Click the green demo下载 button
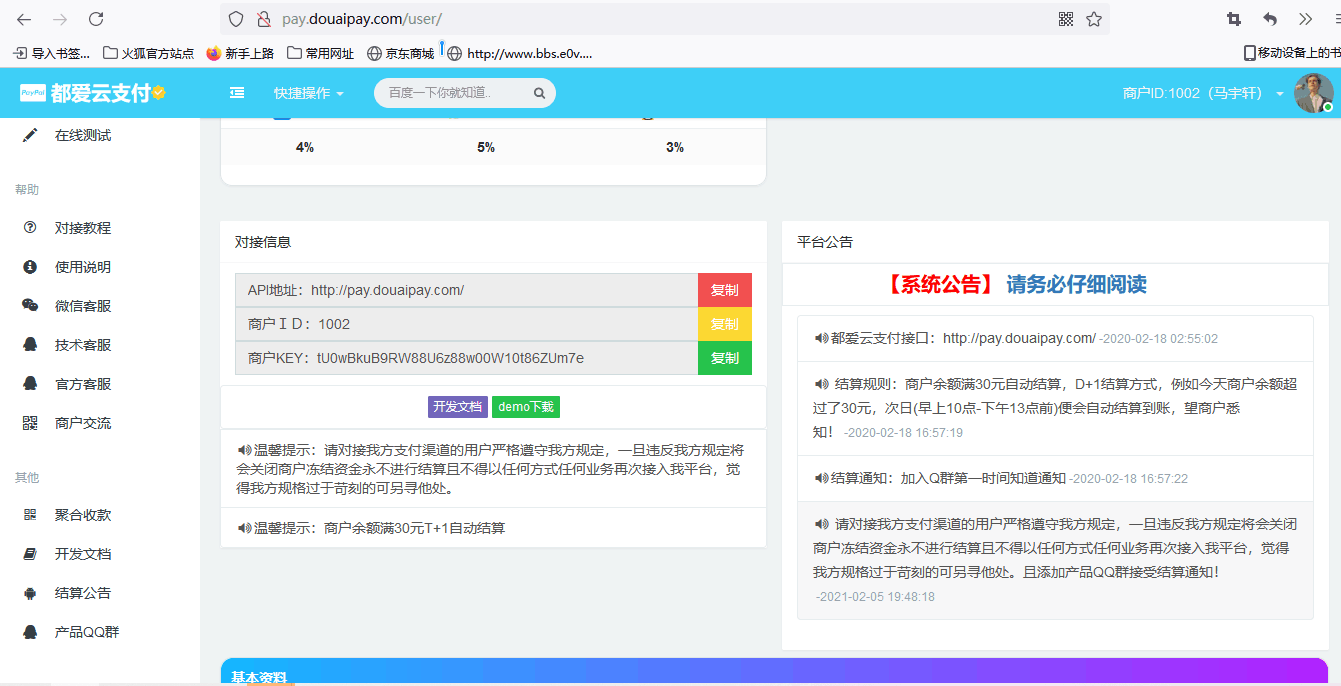The image size is (1341, 686). [525, 407]
